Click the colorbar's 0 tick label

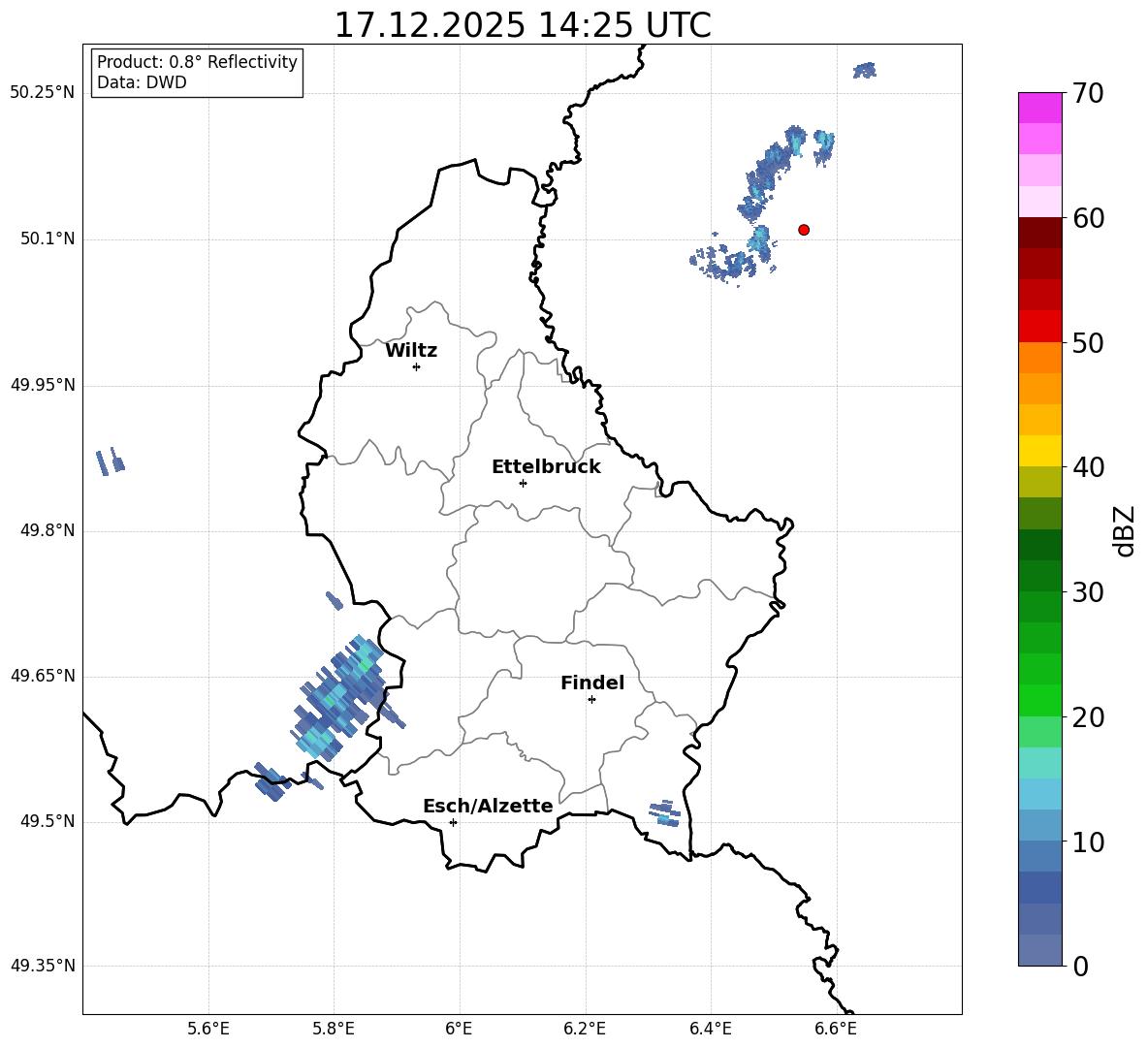click(x=1081, y=966)
